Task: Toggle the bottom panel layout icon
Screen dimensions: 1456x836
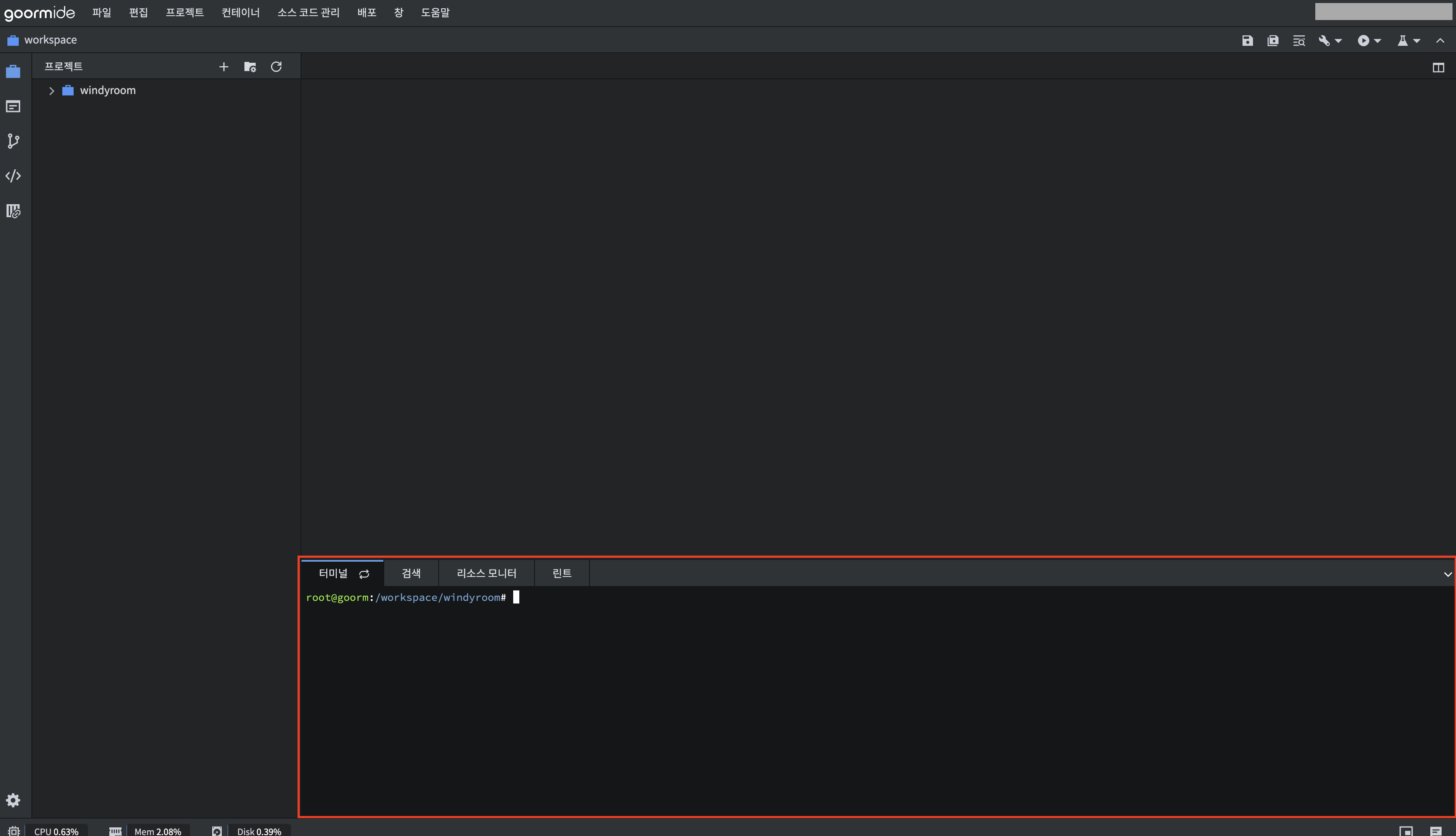Action: pyautogui.click(x=1406, y=831)
